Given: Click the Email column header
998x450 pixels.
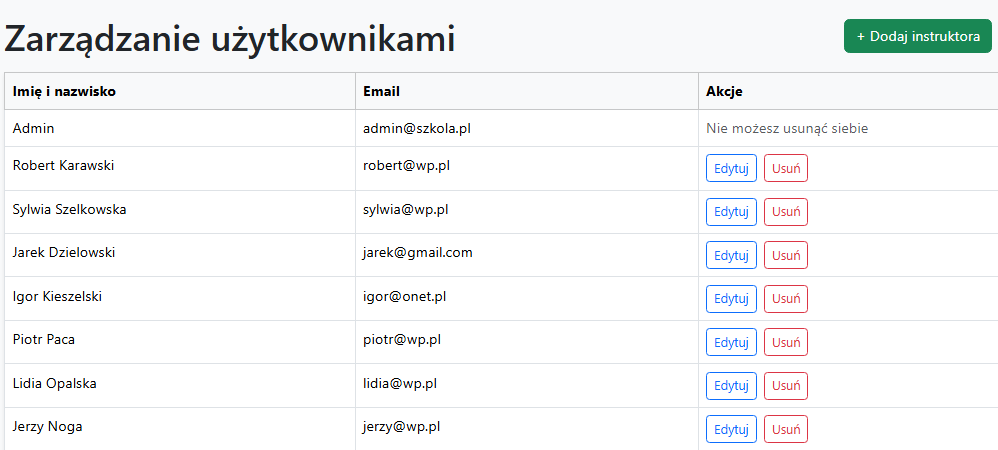Looking at the screenshot, I should tap(381, 91).
